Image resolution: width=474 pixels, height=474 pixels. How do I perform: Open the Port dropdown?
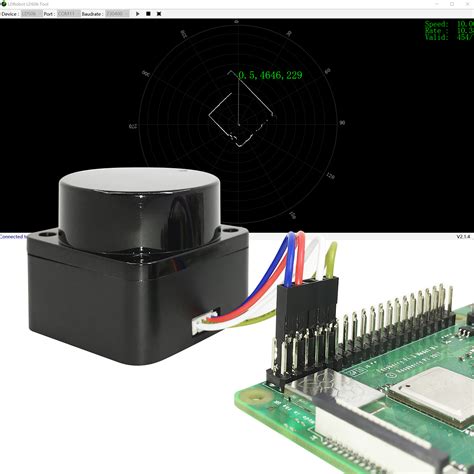69,14
